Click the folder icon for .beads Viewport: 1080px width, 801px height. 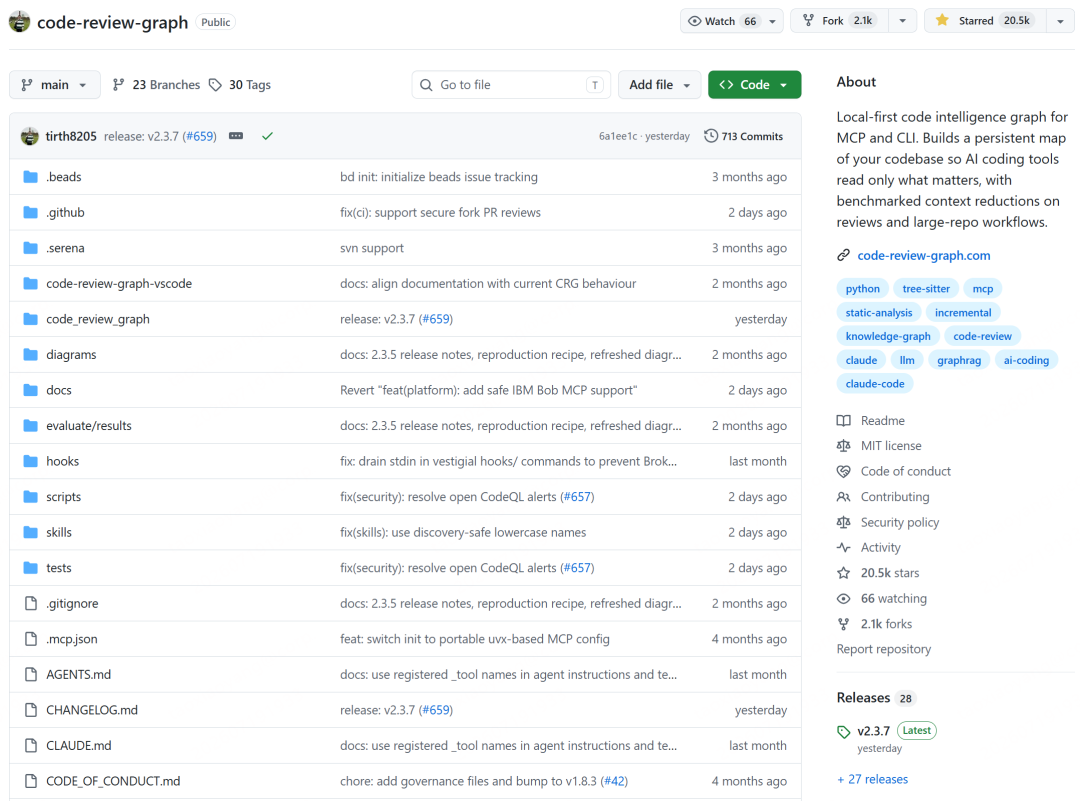coord(30,177)
